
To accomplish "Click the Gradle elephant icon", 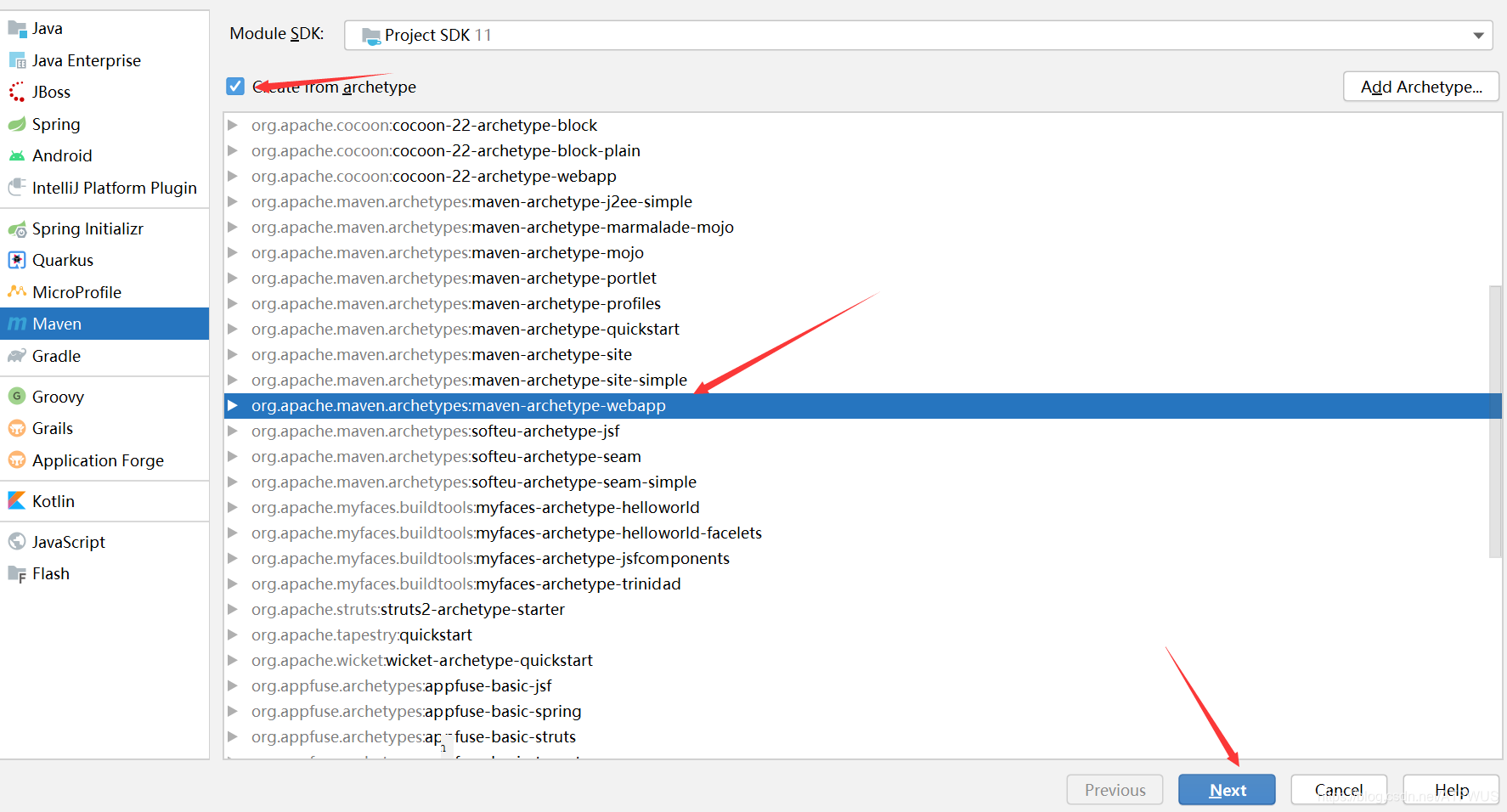I will pos(17,356).
